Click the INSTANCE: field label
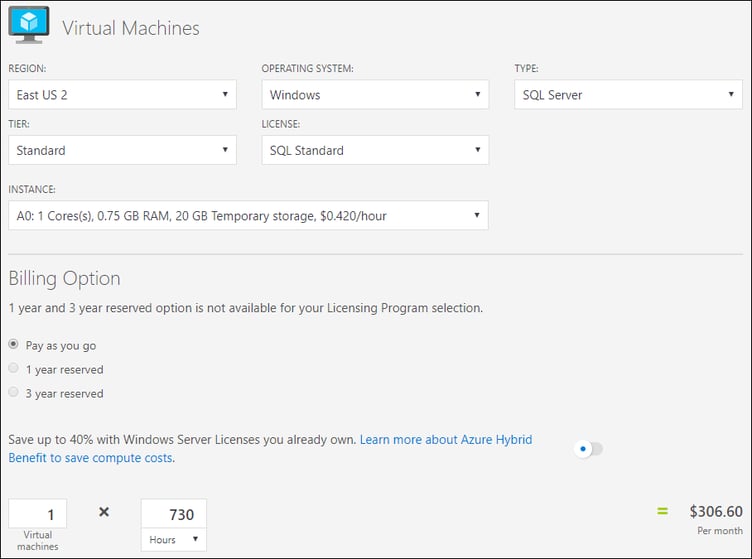Viewport: 752px width, 559px height. [32, 189]
